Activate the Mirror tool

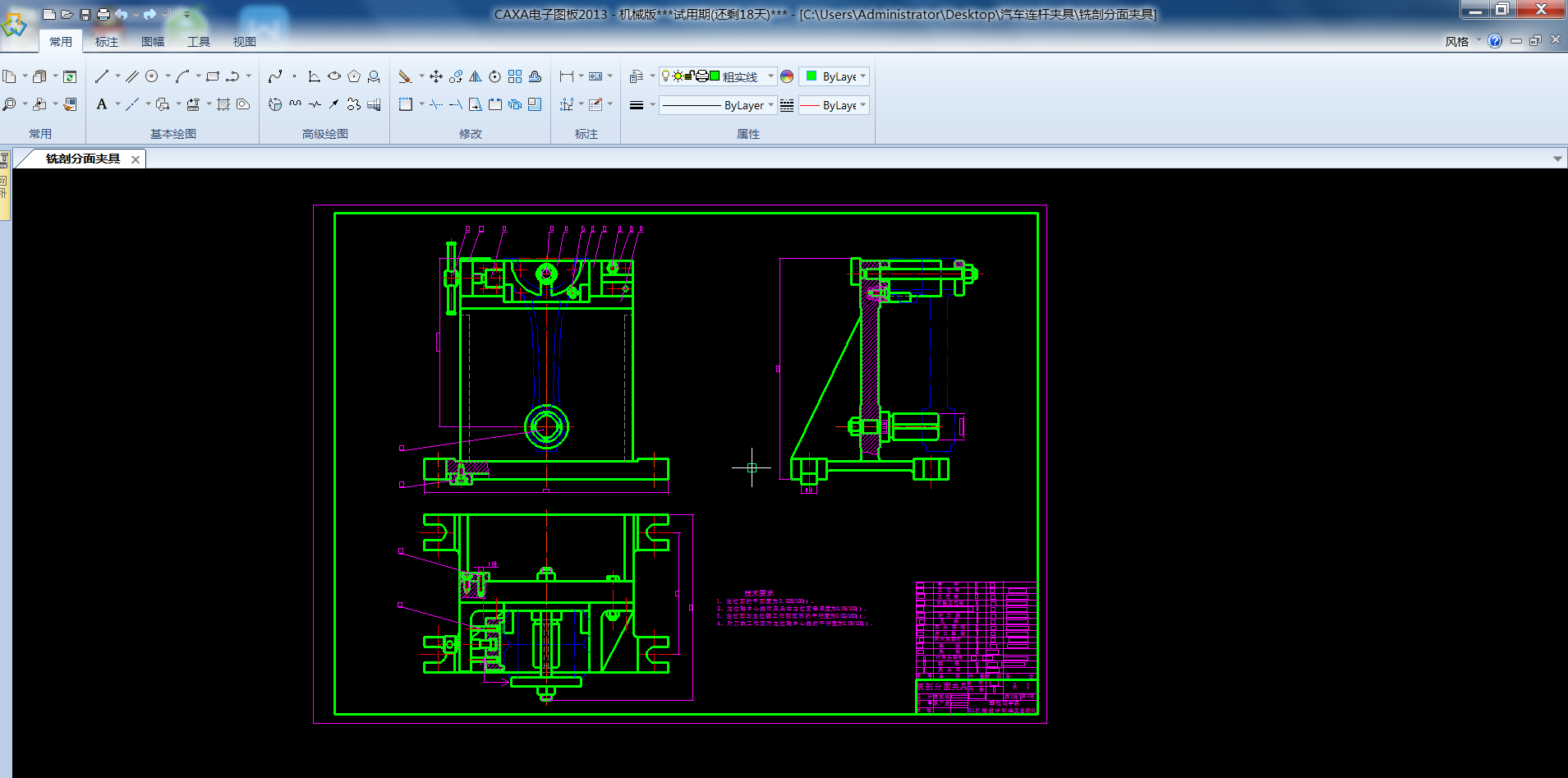coord(476,76)
